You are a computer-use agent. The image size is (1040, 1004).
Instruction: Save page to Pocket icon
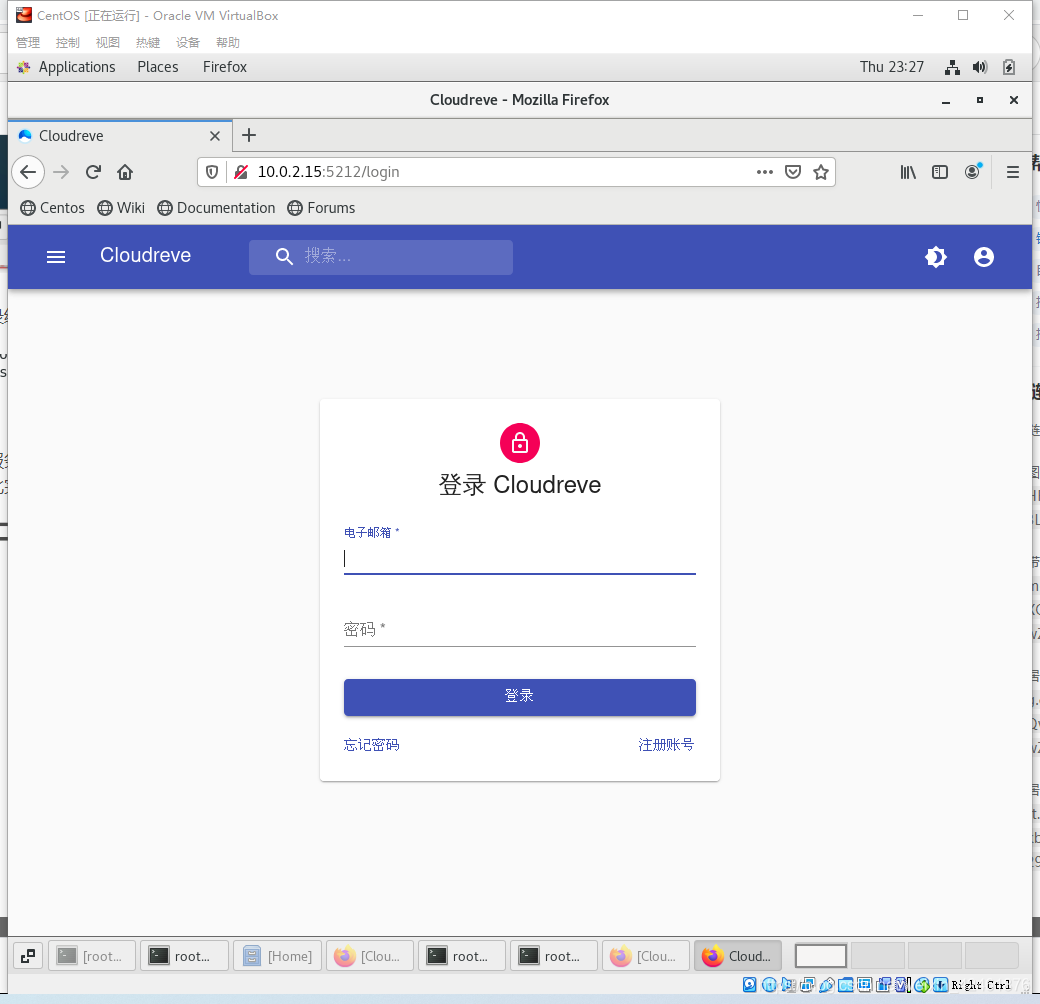point(793,172)
